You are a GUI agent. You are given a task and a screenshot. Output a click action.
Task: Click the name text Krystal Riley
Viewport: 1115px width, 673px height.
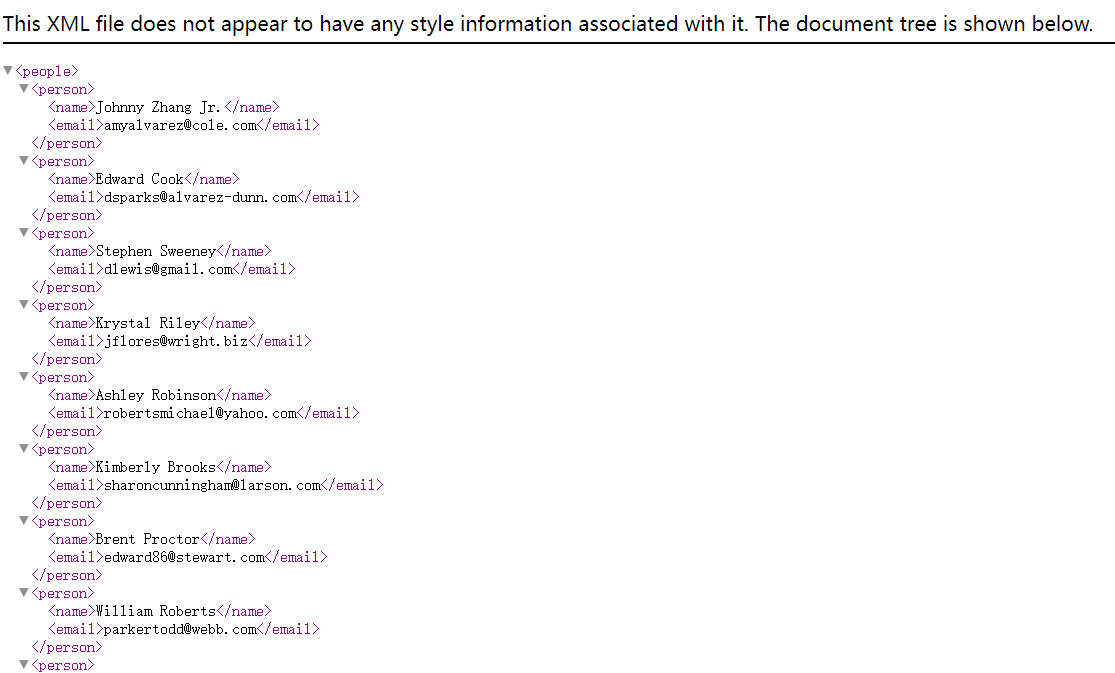tap(148, 323)
